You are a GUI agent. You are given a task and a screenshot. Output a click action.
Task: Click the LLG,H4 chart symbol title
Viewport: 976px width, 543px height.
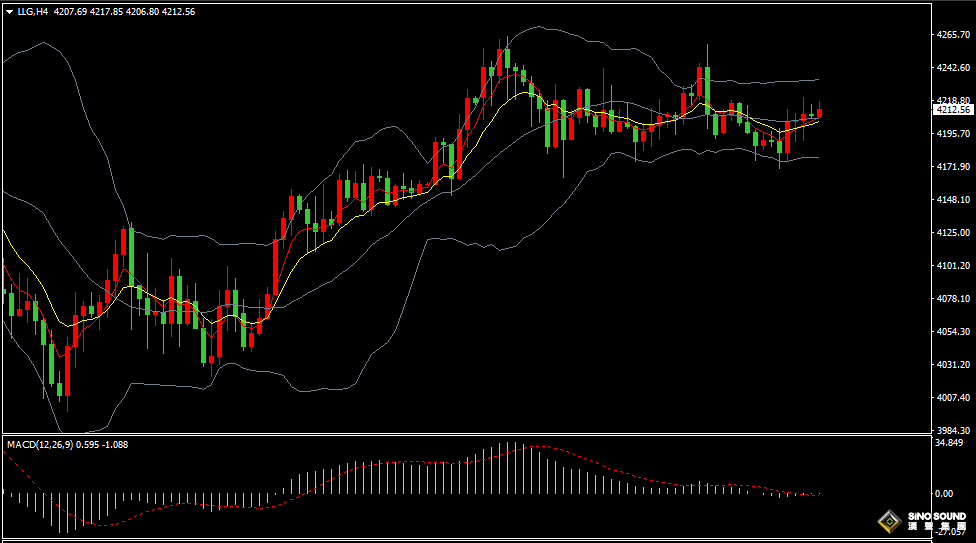pyautogui.click(x=33, y=12)
